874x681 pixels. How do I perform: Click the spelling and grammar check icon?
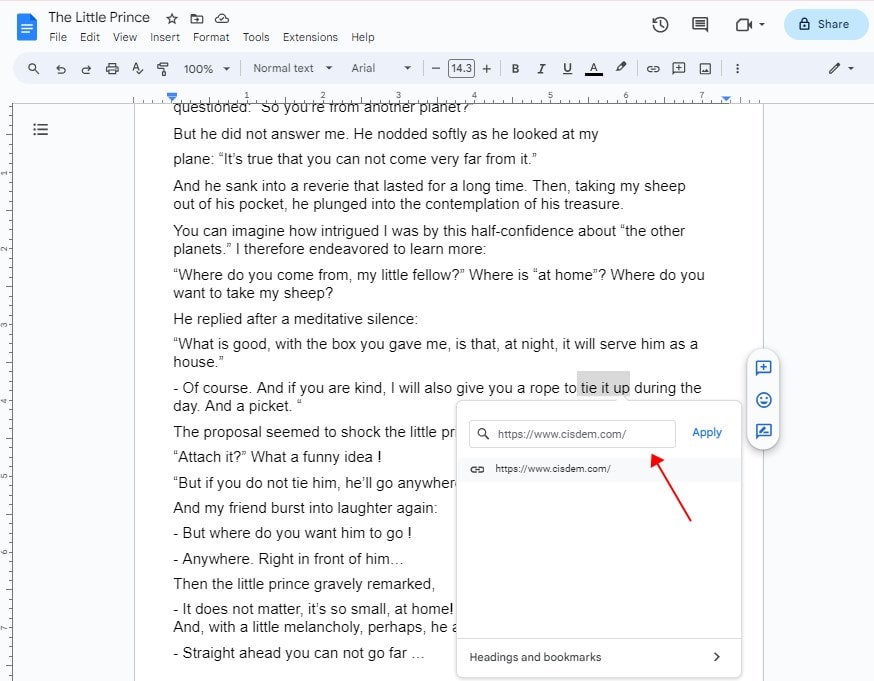(x=138, y=68)
